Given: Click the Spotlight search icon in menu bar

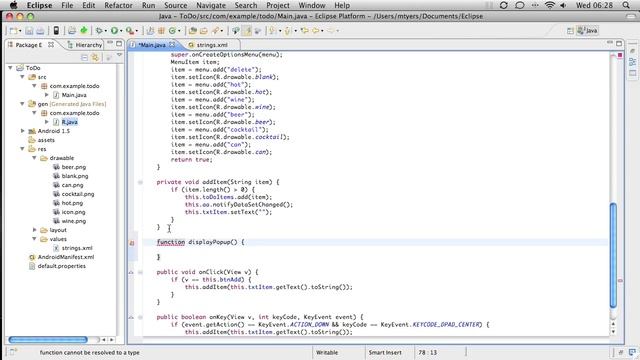Looking at the screenshot, I should [626, 5].
